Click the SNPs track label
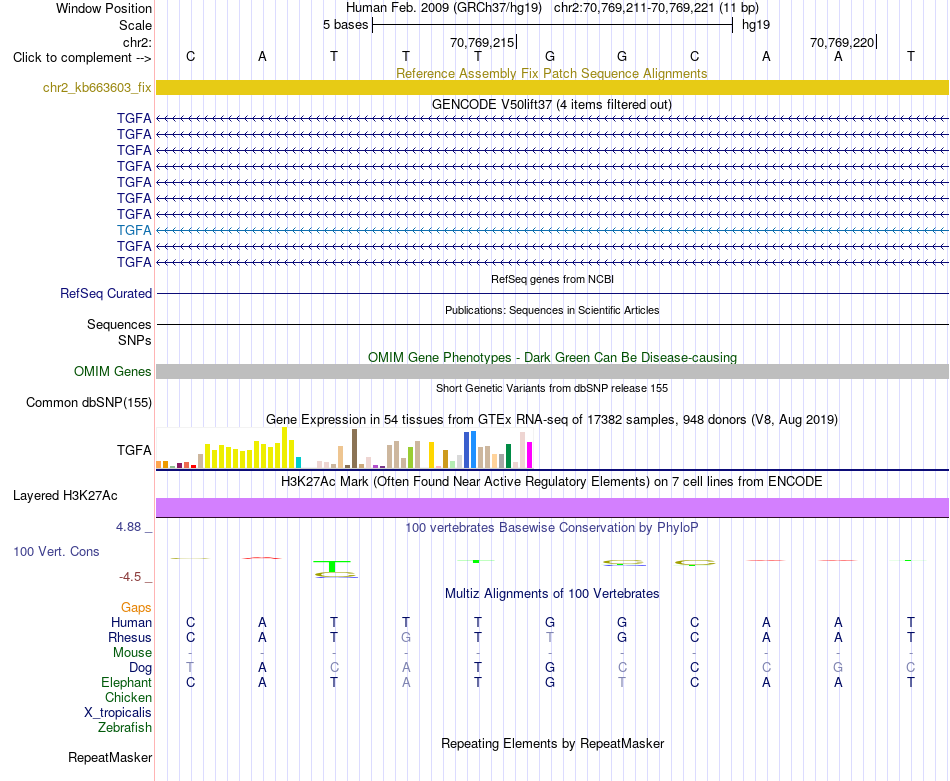 pos(135,341)
